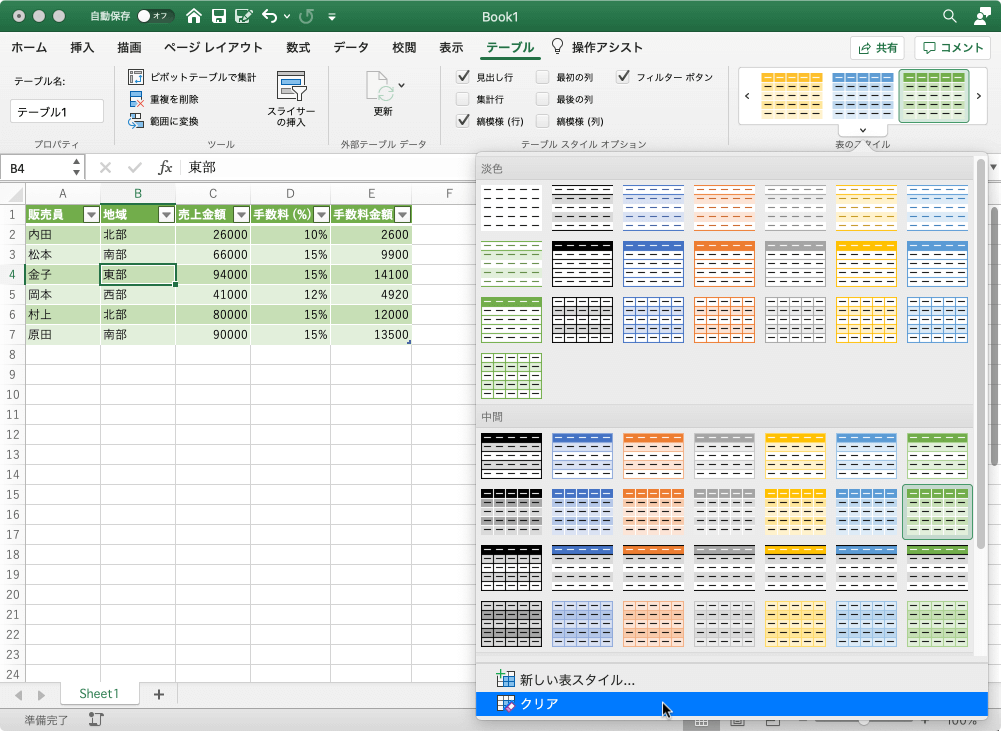
Task: Disable the 縞模様 (行) checkbox
Action: click(465, 120)
